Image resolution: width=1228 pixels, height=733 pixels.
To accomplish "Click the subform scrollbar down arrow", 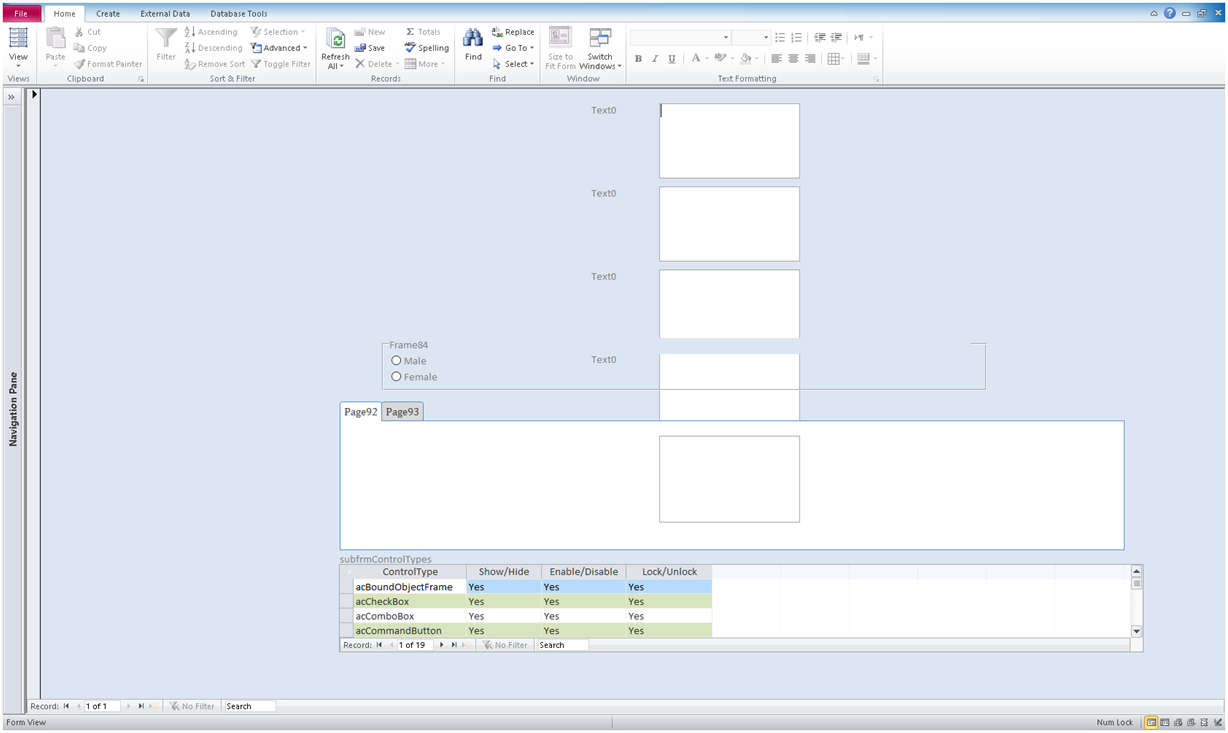I will (1136, 631).
